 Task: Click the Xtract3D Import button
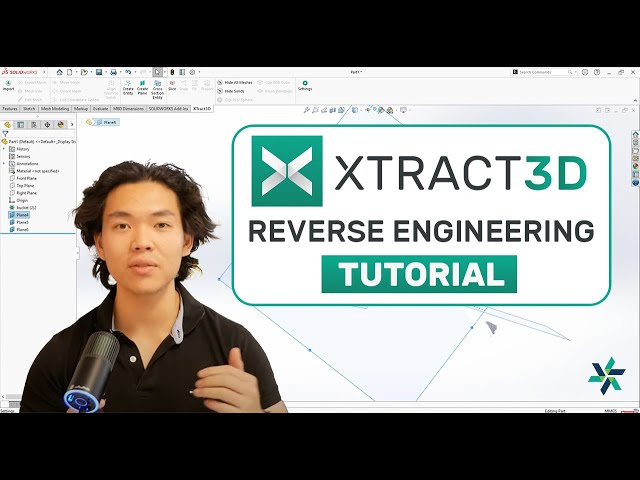point(8,86)
